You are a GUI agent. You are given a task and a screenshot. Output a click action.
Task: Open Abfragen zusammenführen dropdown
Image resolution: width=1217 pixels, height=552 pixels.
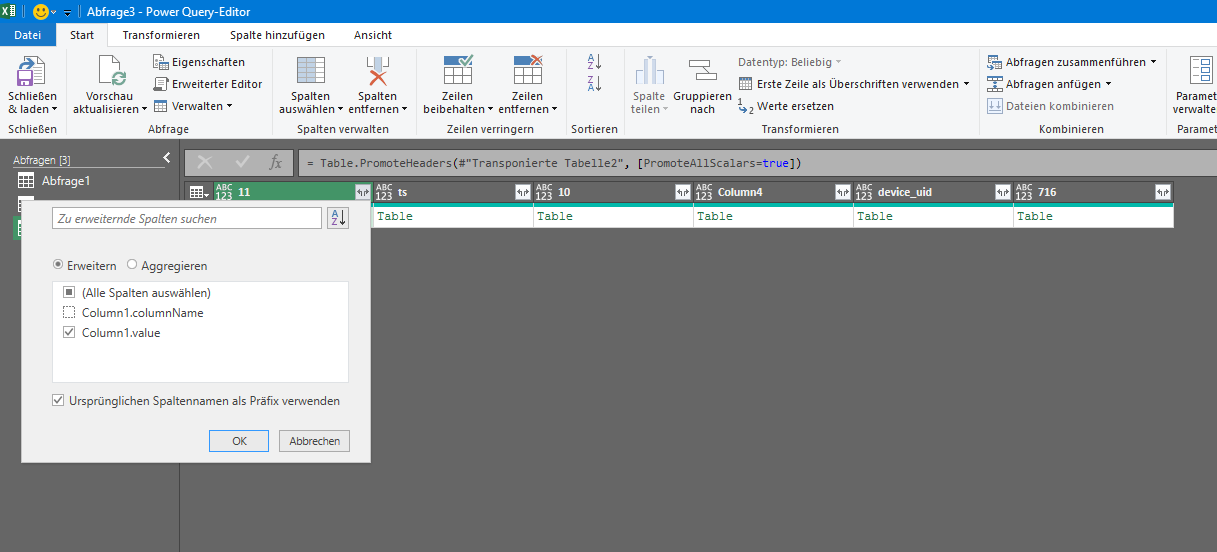click(1072, 62)
